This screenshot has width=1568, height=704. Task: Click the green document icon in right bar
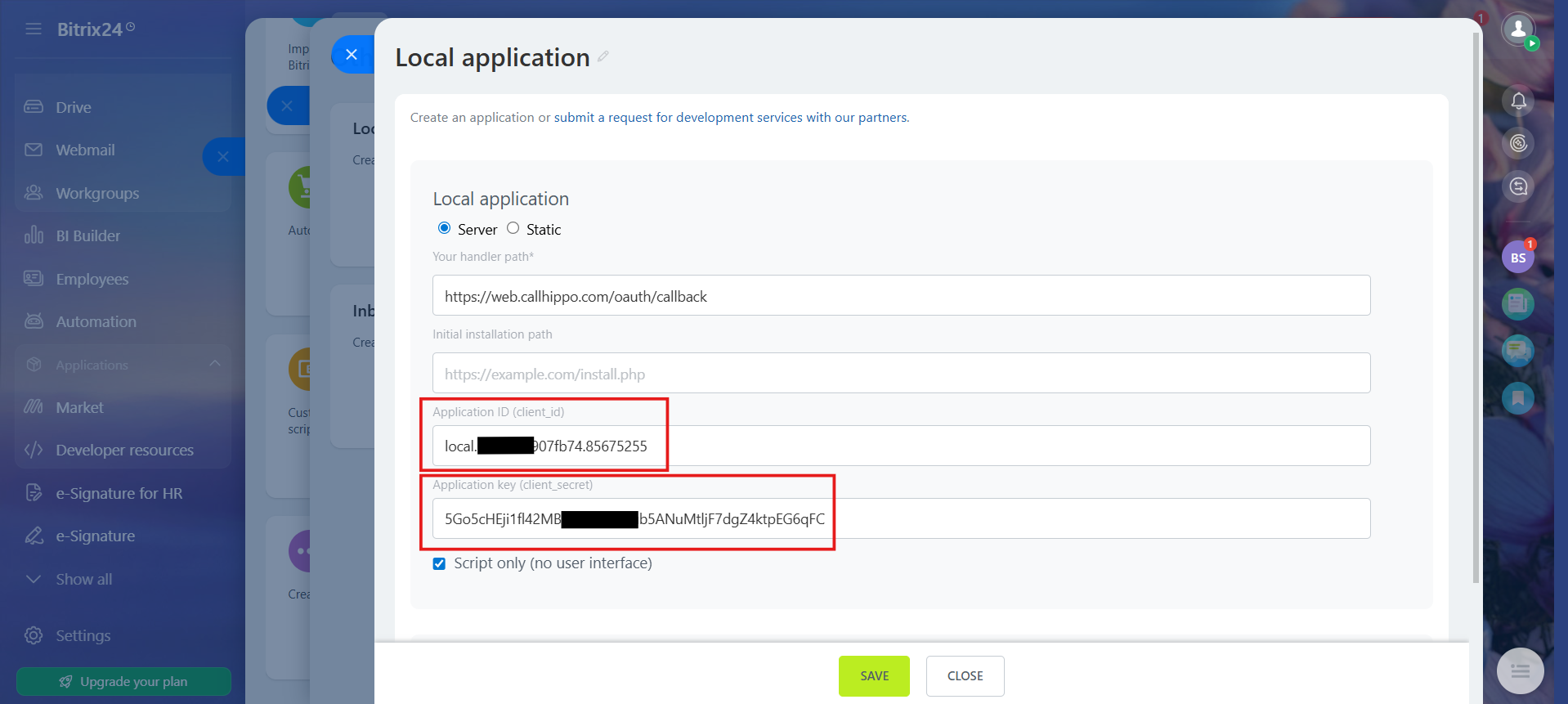coord(1518,304)
